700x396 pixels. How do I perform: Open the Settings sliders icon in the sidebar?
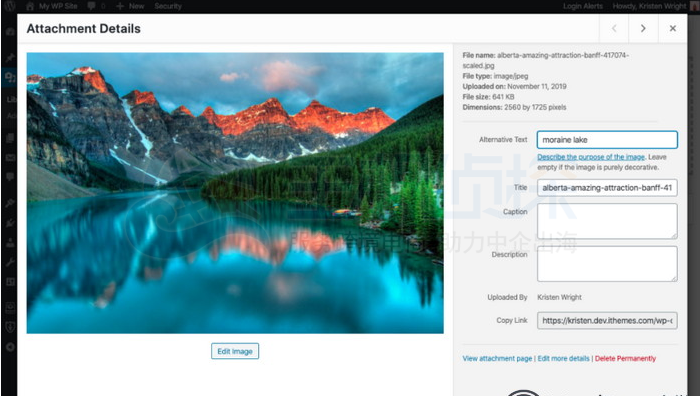[x=10, y=282]
